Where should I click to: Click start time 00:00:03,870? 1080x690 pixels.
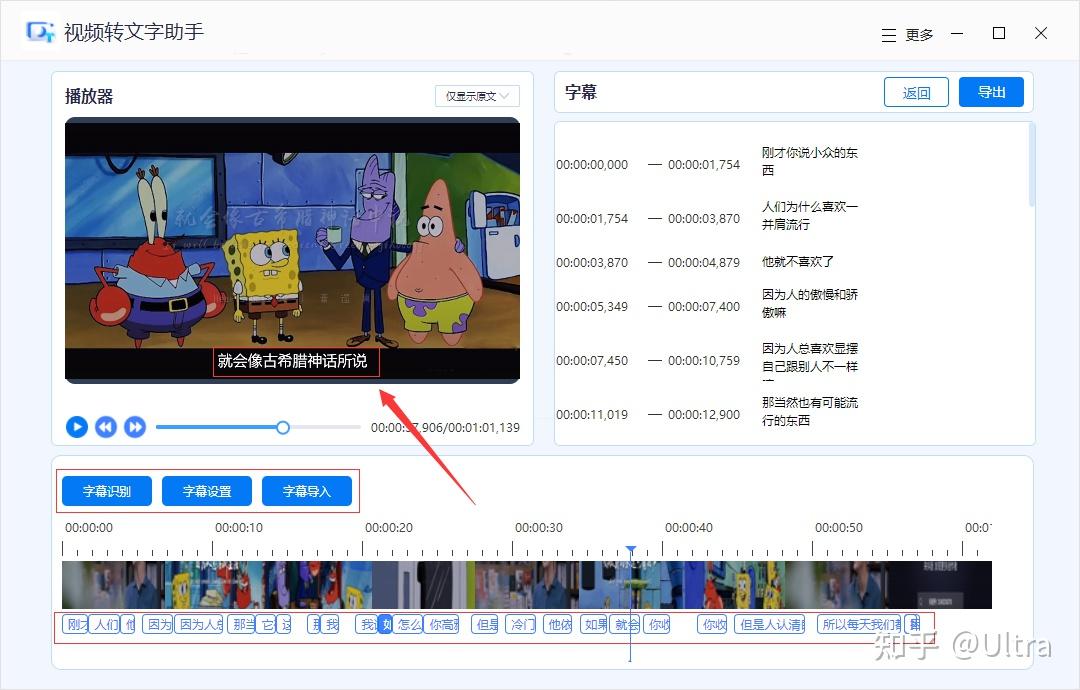pos(592,262)
